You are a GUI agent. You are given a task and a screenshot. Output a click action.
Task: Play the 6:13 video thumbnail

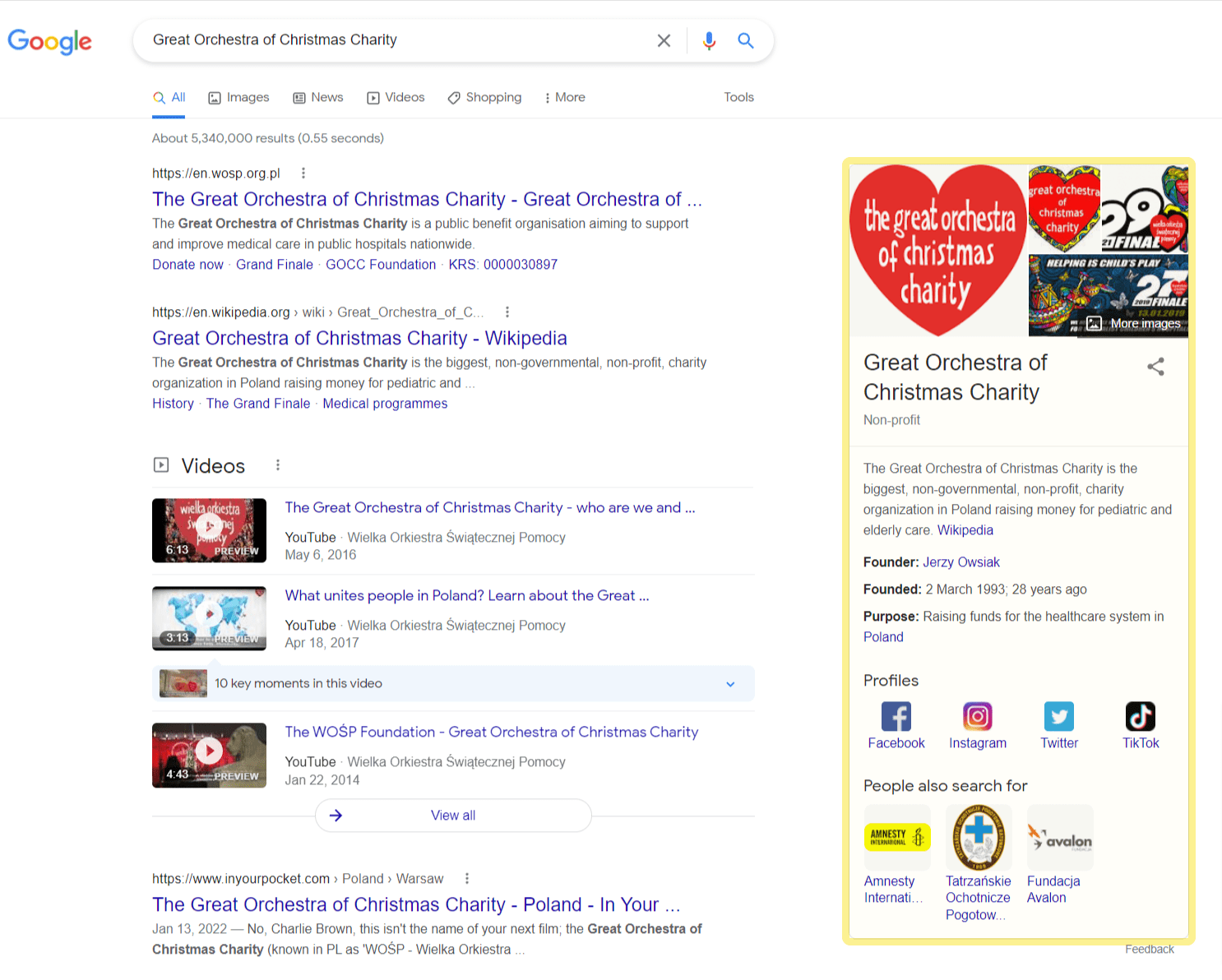(209, 530)
